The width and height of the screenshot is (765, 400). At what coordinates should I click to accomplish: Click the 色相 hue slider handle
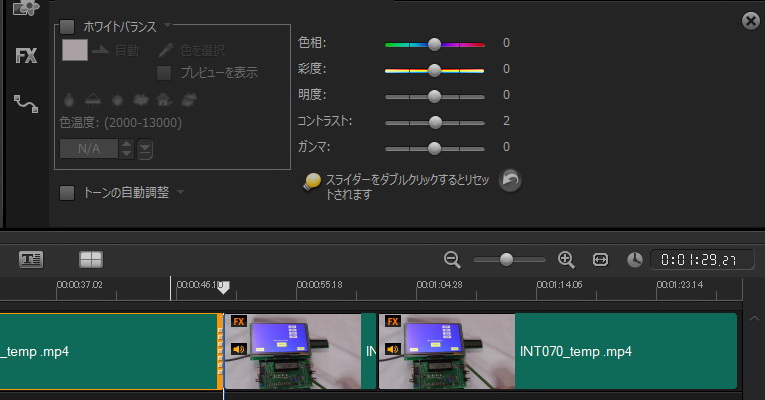click(434, 44)
